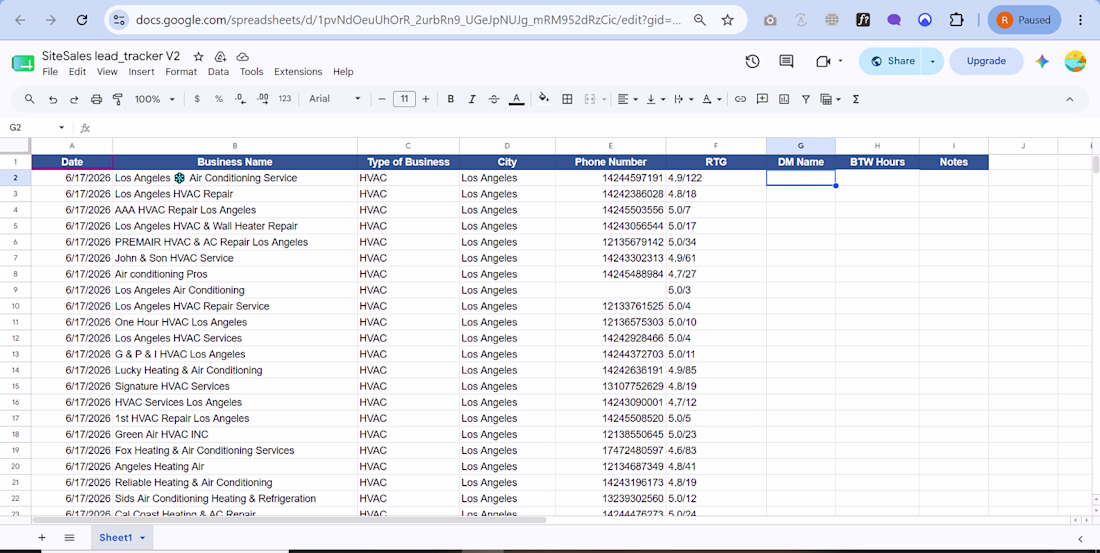Move document with folder icon

tap(220, 56)
